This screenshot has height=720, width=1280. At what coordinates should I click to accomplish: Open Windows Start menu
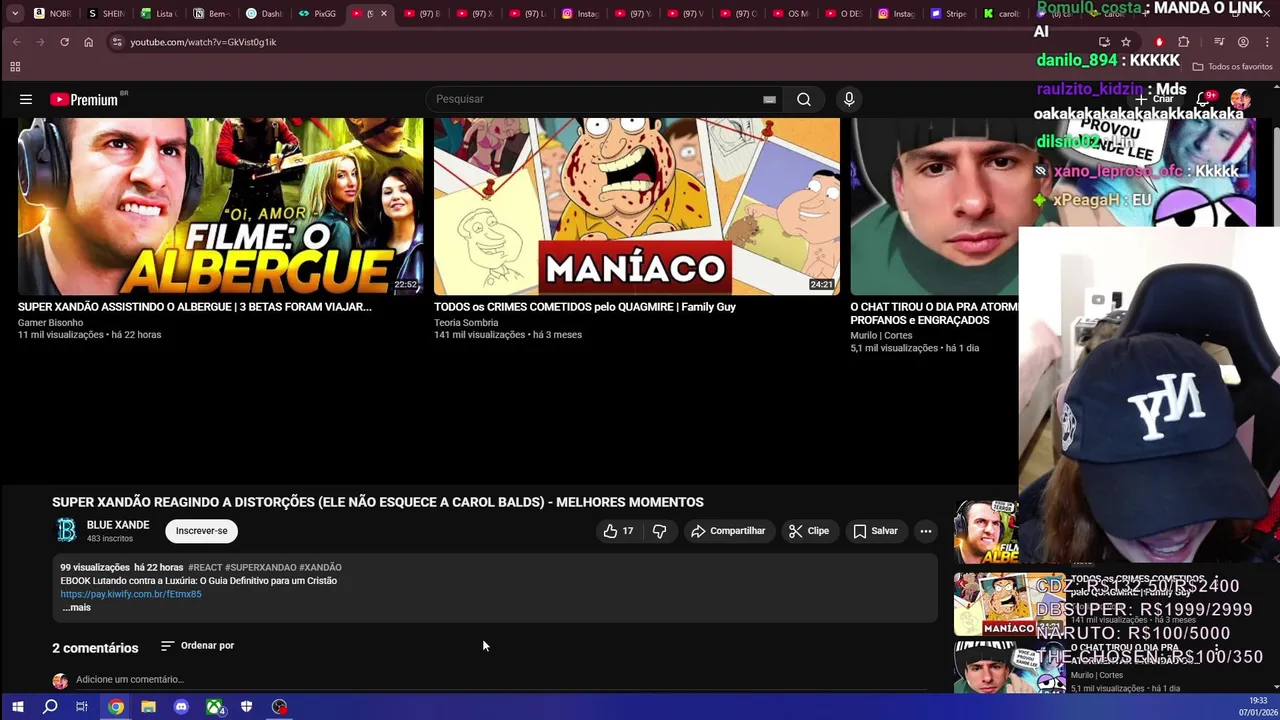pos(17,707)
